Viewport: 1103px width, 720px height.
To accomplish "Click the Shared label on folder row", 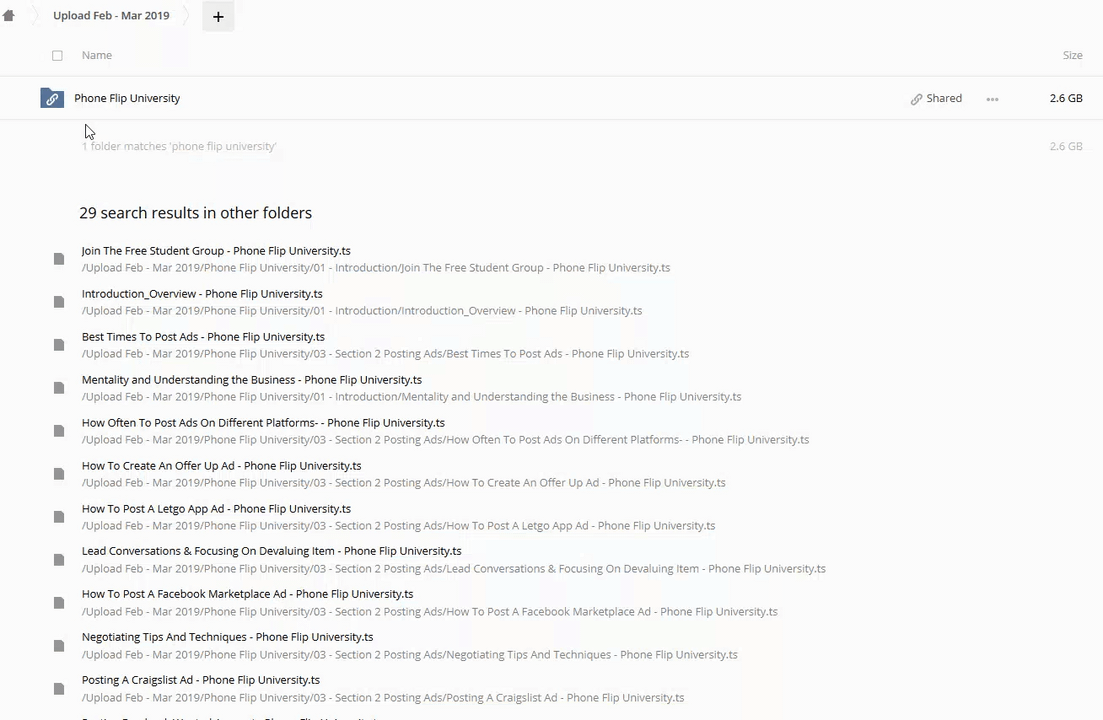I will point(944,98).
